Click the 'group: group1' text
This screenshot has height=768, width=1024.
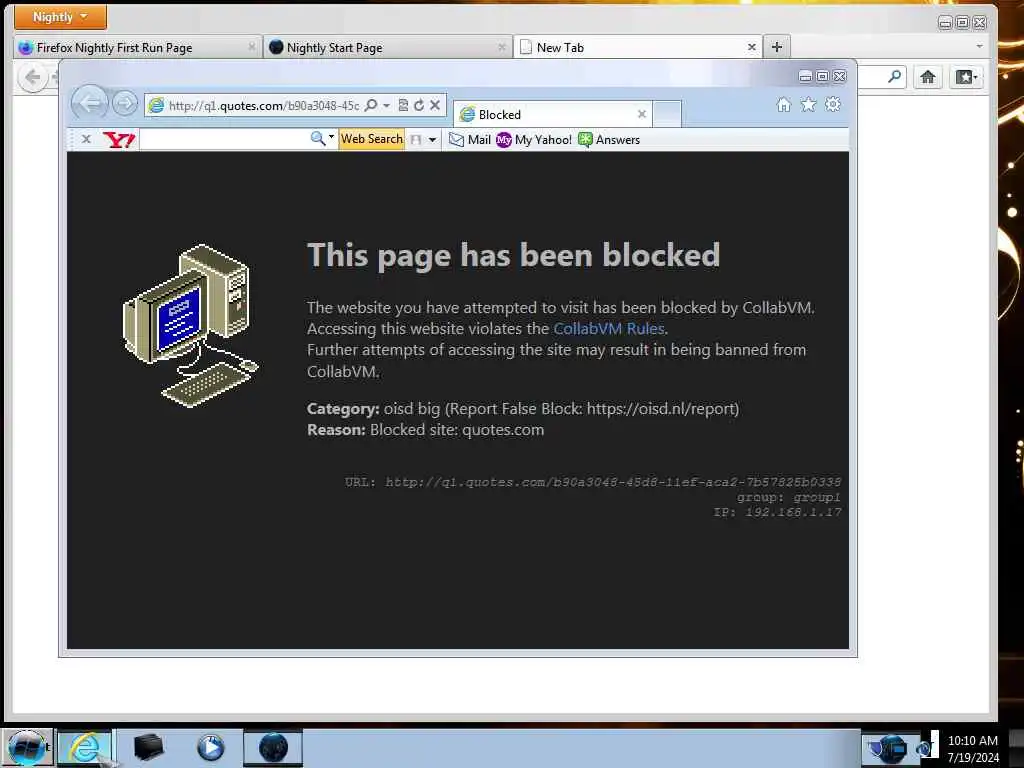click(789, 498)
